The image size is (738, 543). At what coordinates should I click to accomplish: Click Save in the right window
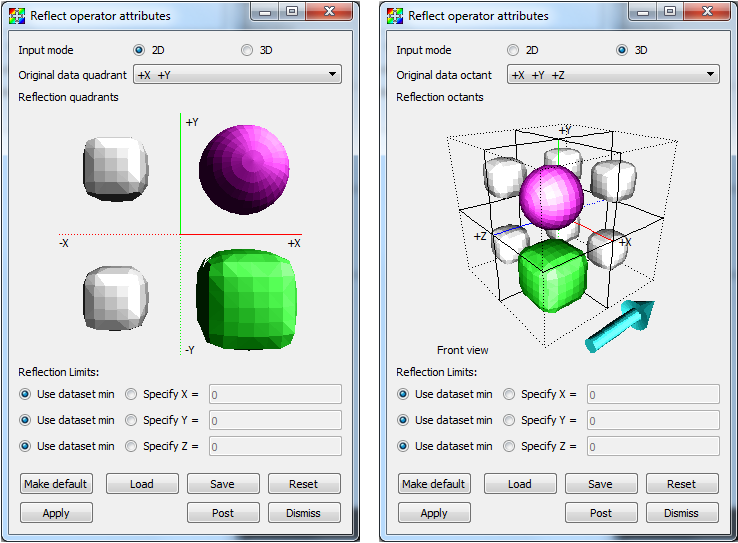coord(601,484)
